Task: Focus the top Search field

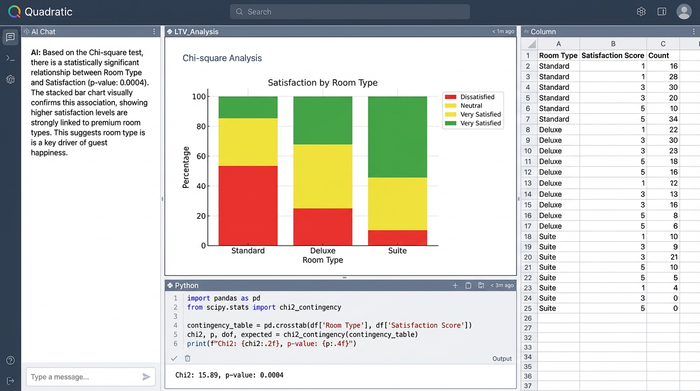Action: pos(350,12)
